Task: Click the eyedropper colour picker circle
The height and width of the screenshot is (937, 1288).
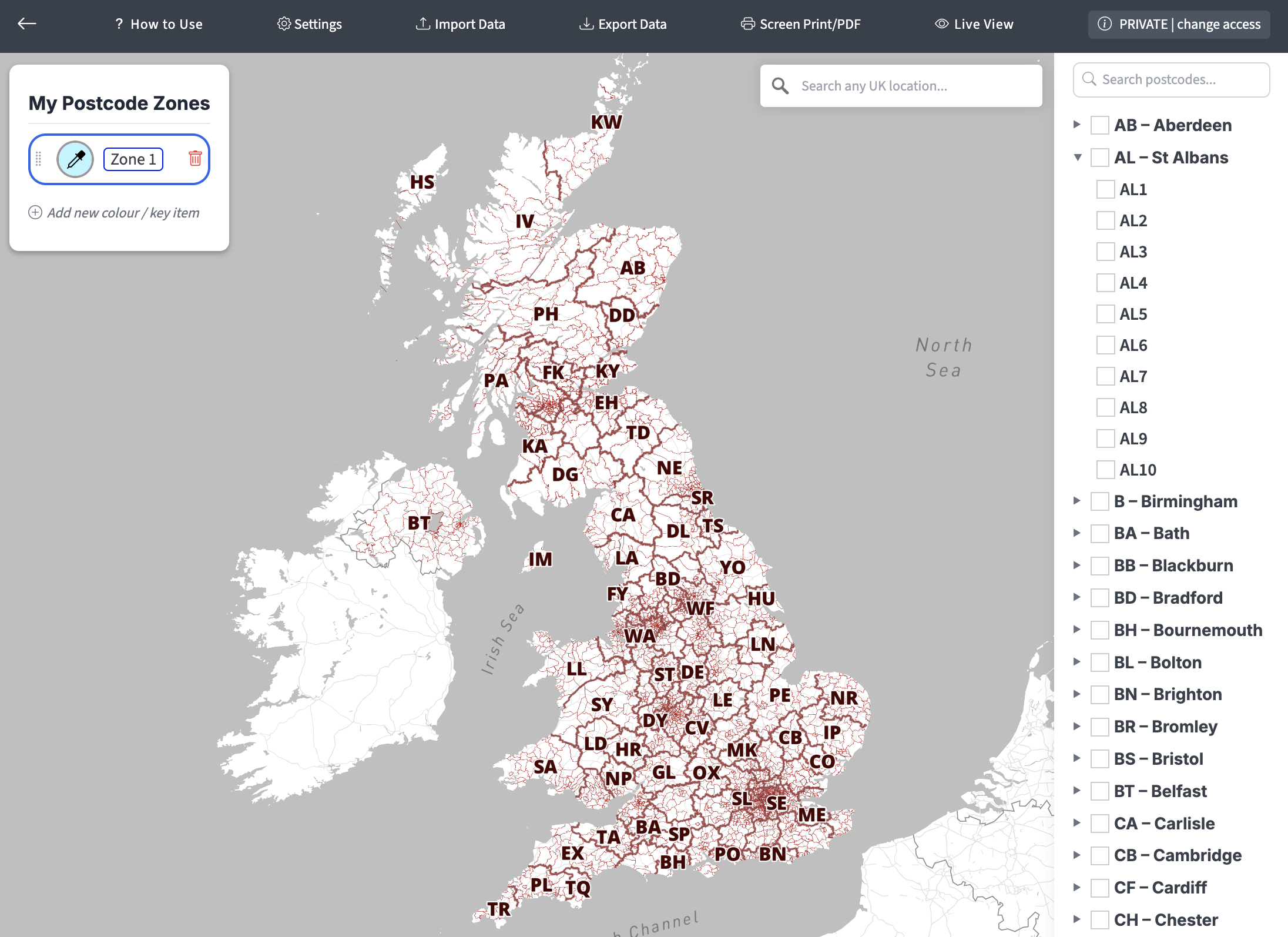Action: pyautogui.click(x=75, y=159)
